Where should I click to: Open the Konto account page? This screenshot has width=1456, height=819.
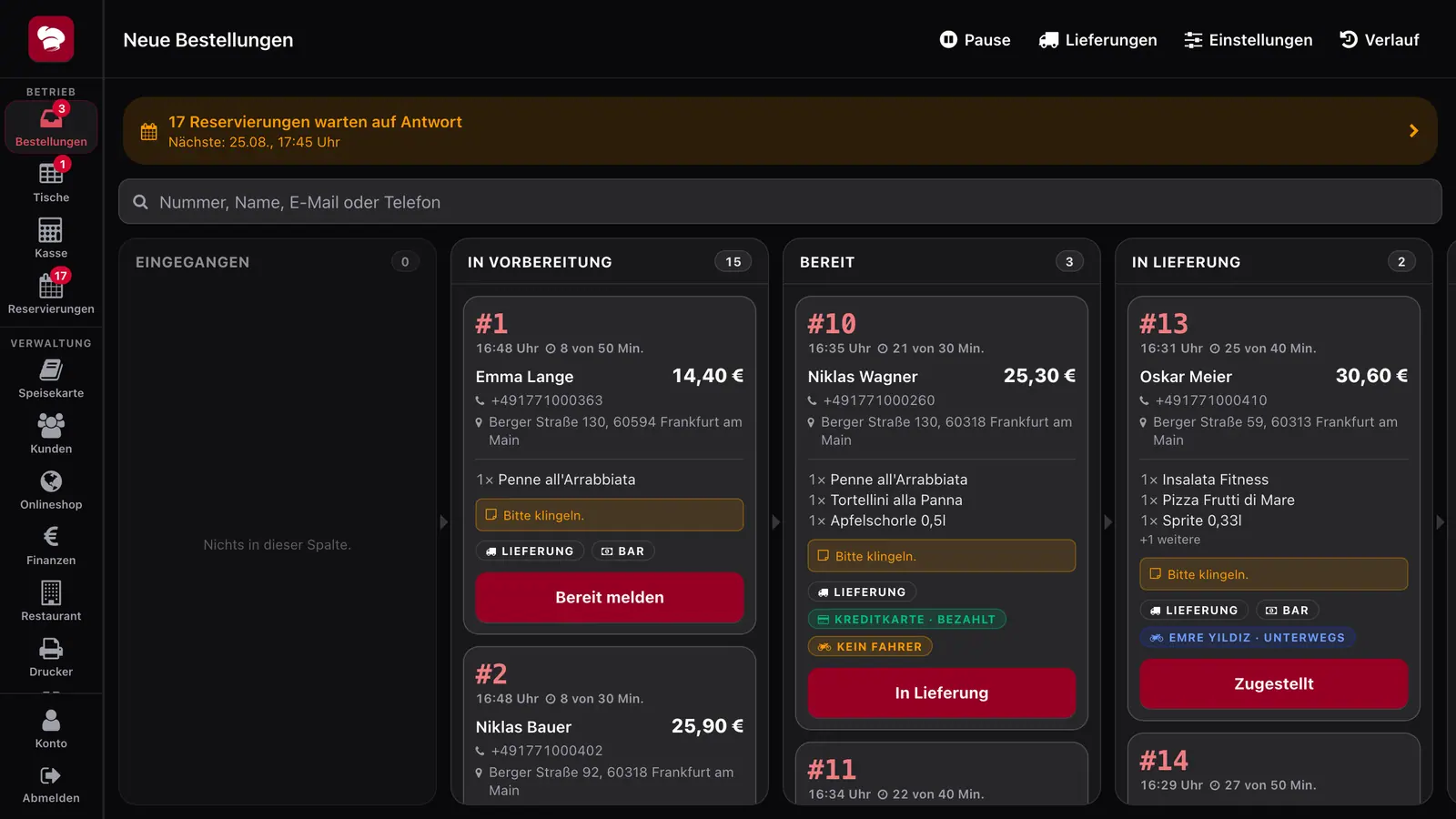click(x=51, y=729)
